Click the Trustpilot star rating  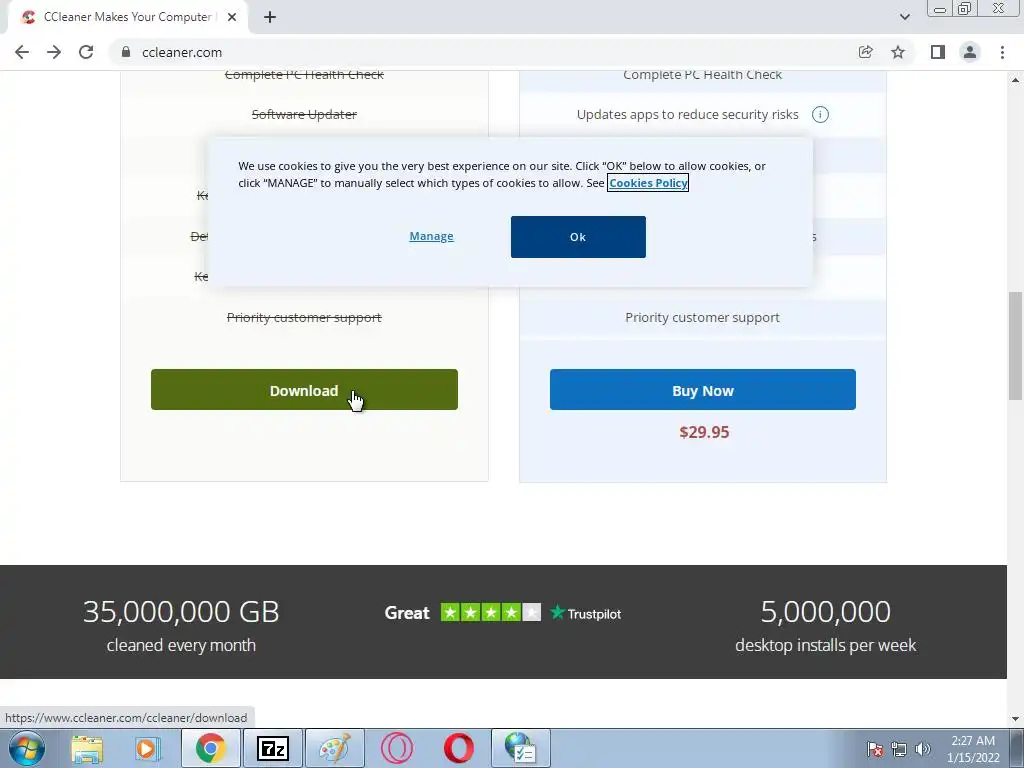pyautogui.click(x=491, y=613)
